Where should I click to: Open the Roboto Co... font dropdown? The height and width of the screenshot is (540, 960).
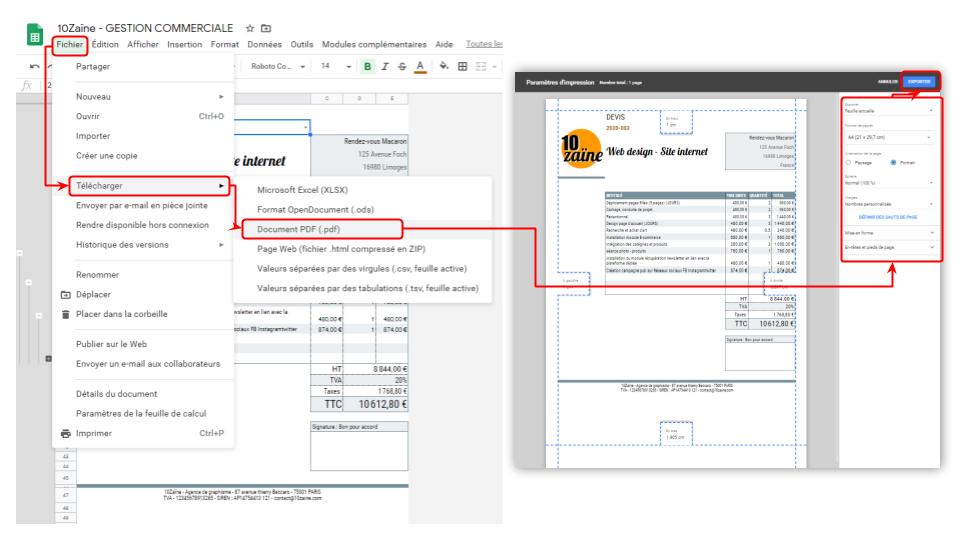pos(277,66)
